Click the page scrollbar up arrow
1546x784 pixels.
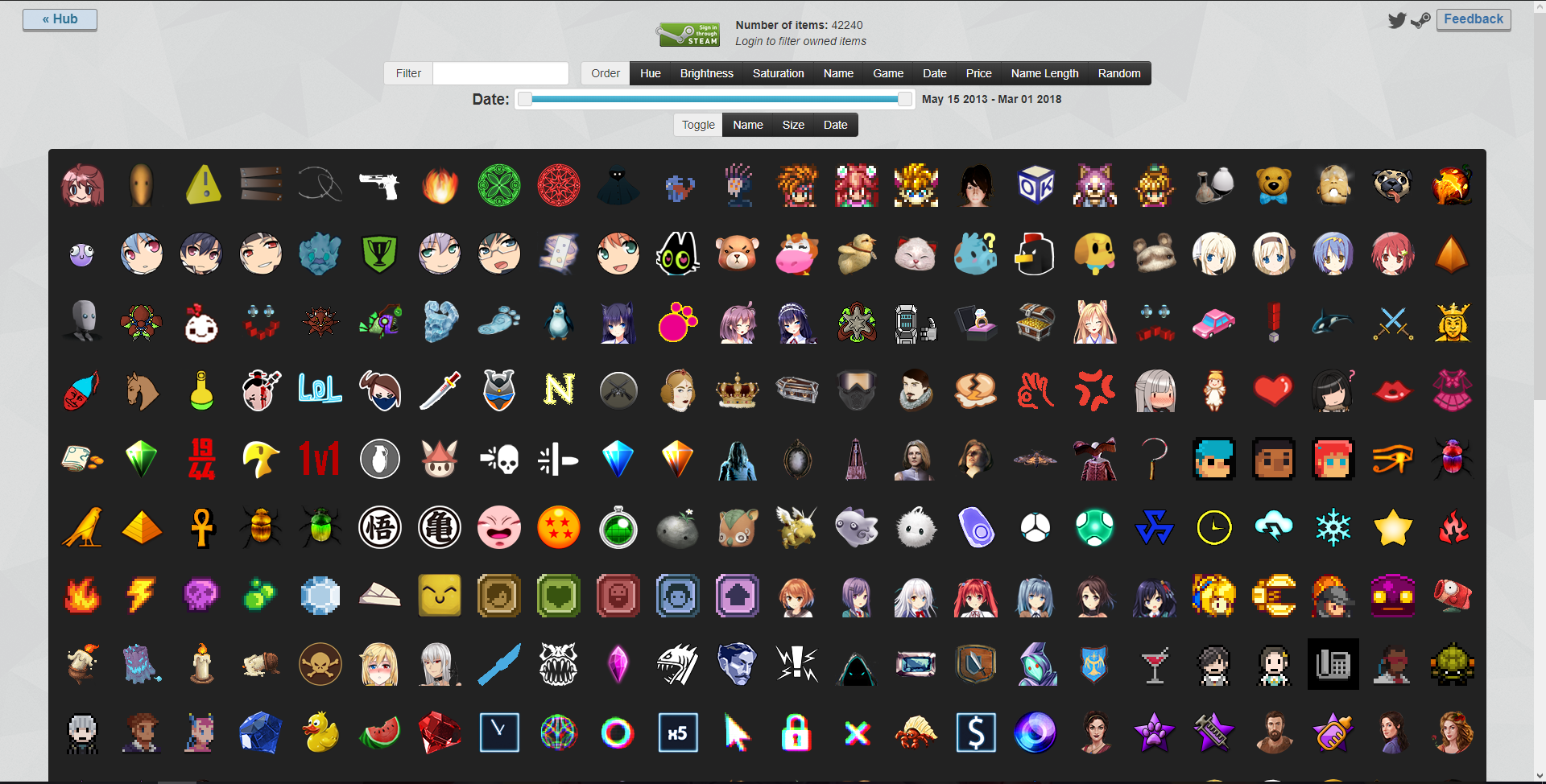point(1540,7)
